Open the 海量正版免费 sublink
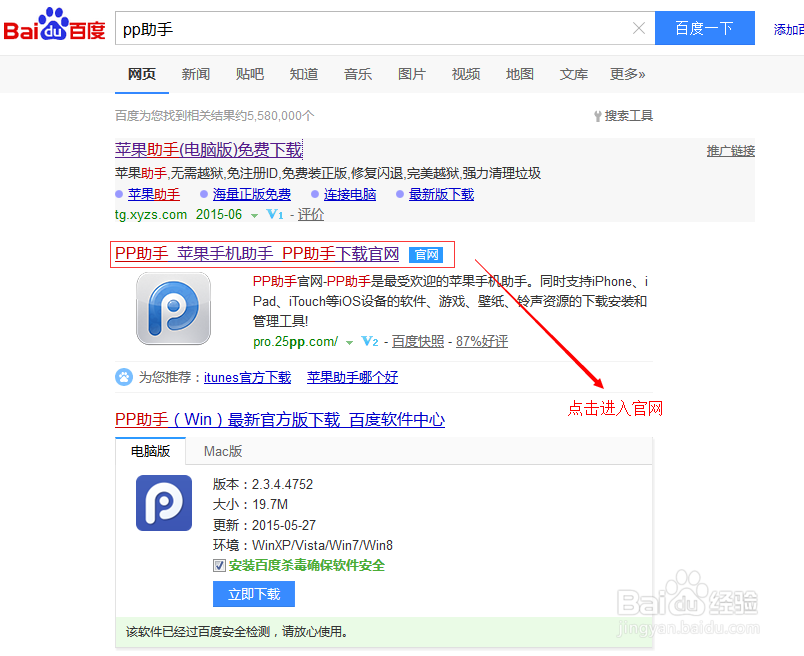 252,194
